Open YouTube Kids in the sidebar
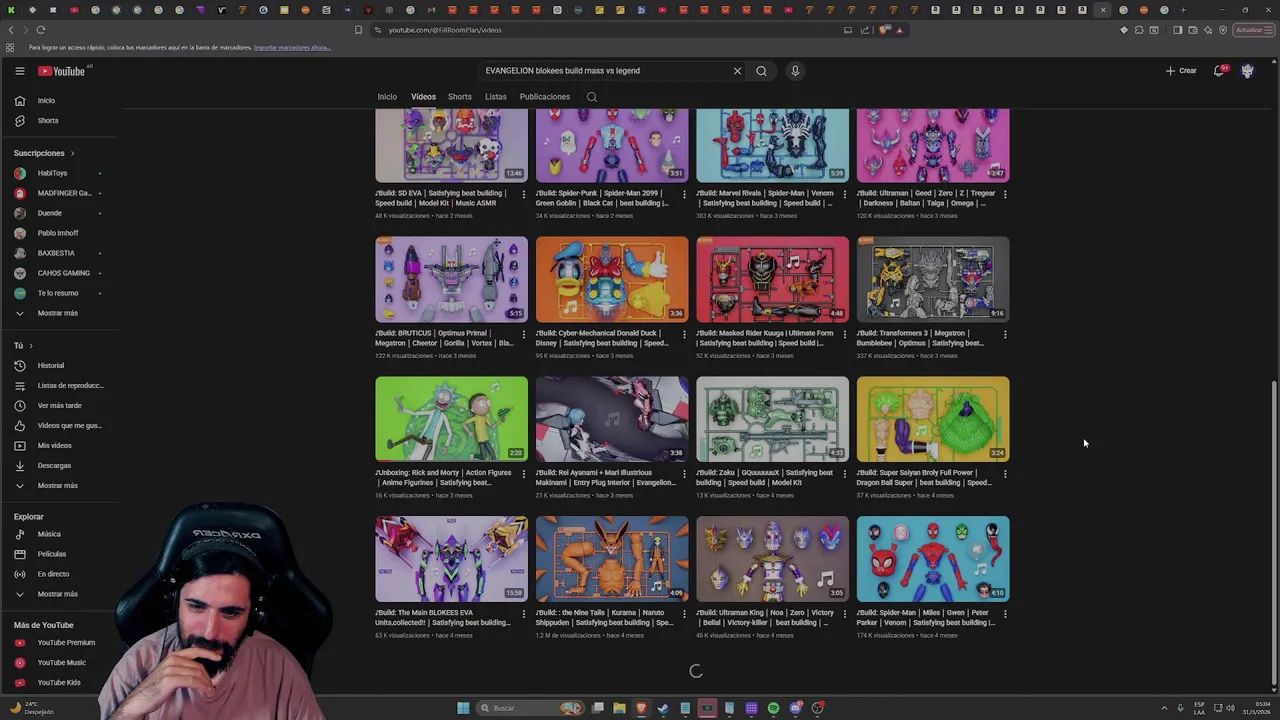The image size is (1280, 720). 60,682
